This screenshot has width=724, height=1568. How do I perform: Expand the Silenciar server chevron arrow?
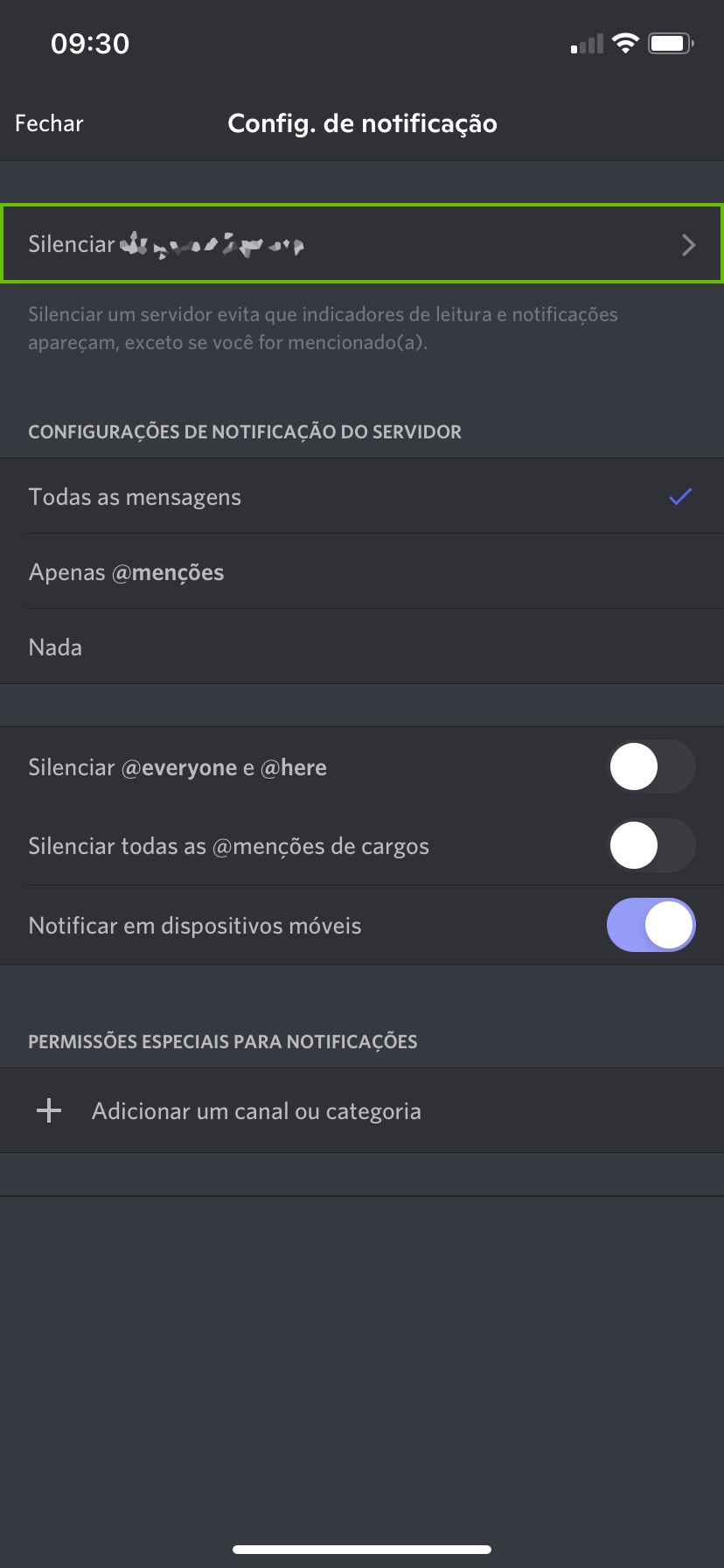pyautogui.click(x=688, y=245)
